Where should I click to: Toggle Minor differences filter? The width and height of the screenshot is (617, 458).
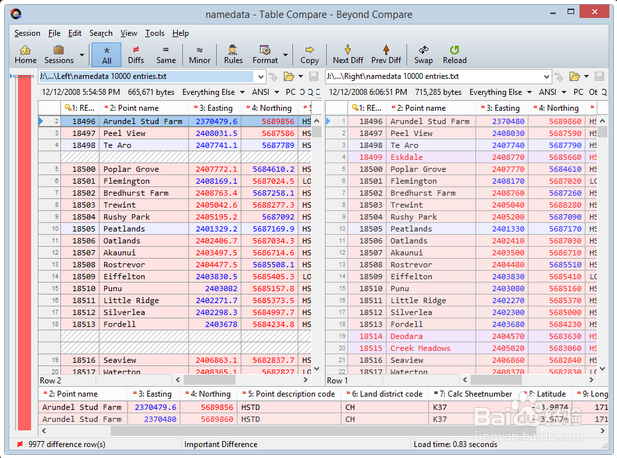200,55
